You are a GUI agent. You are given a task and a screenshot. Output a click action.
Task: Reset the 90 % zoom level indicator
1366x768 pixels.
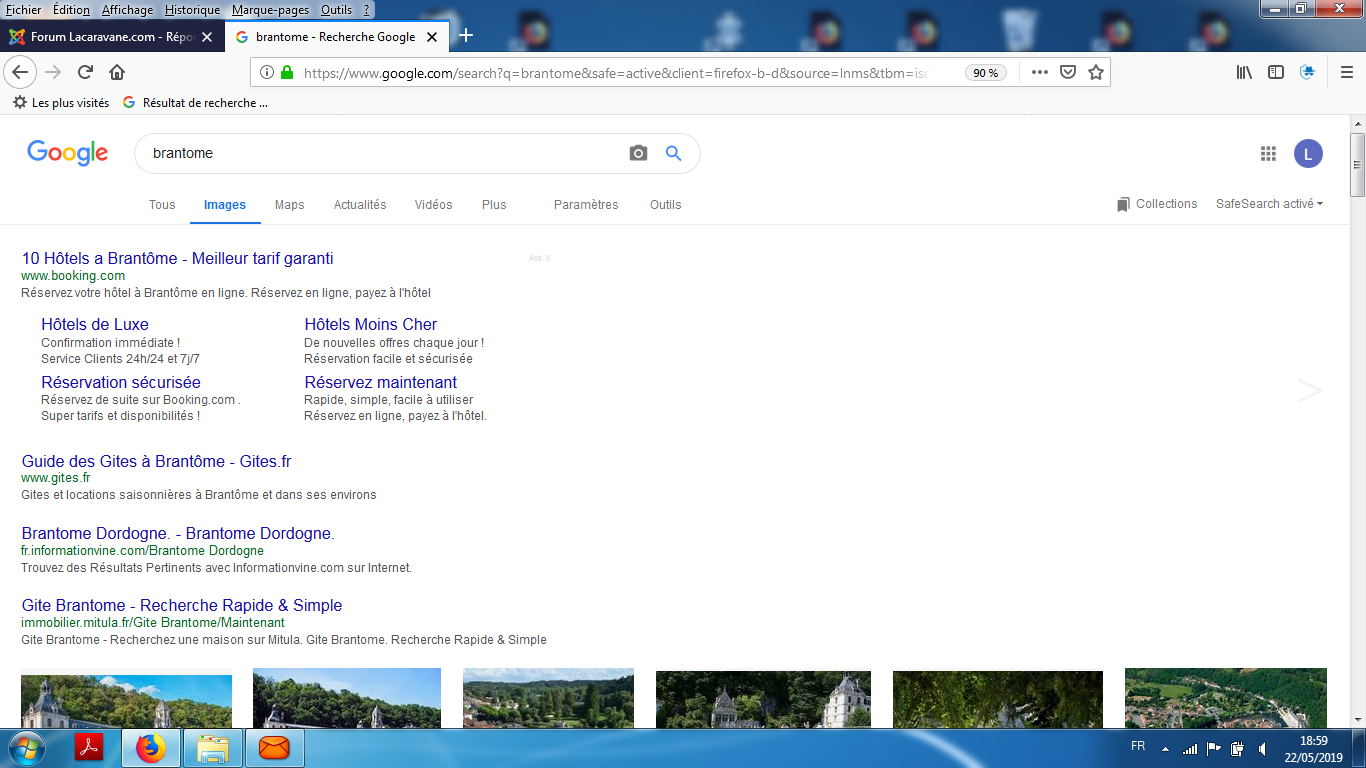click(985, 73)
